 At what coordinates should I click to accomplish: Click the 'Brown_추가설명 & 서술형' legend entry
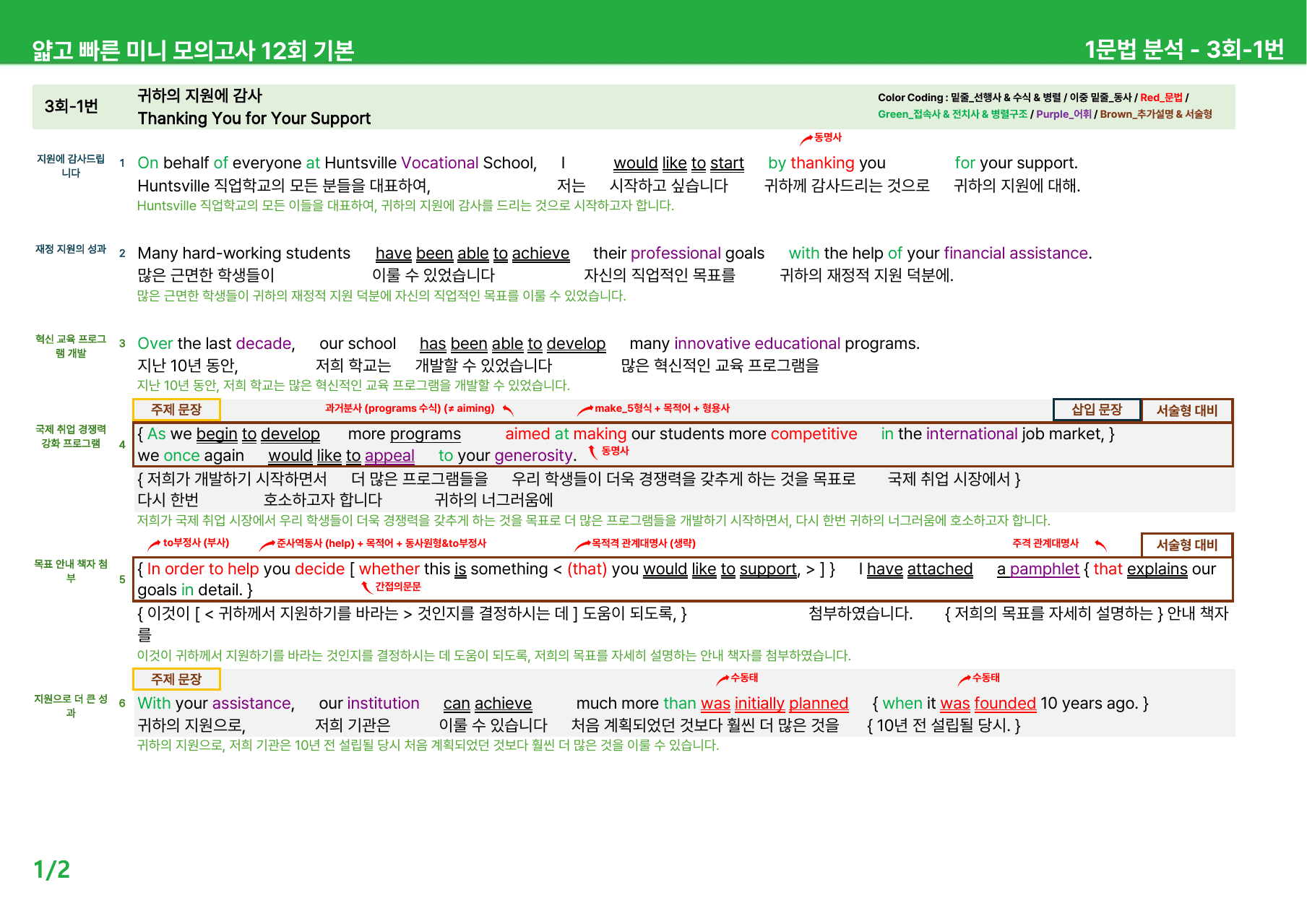(x=1156, y=114)
